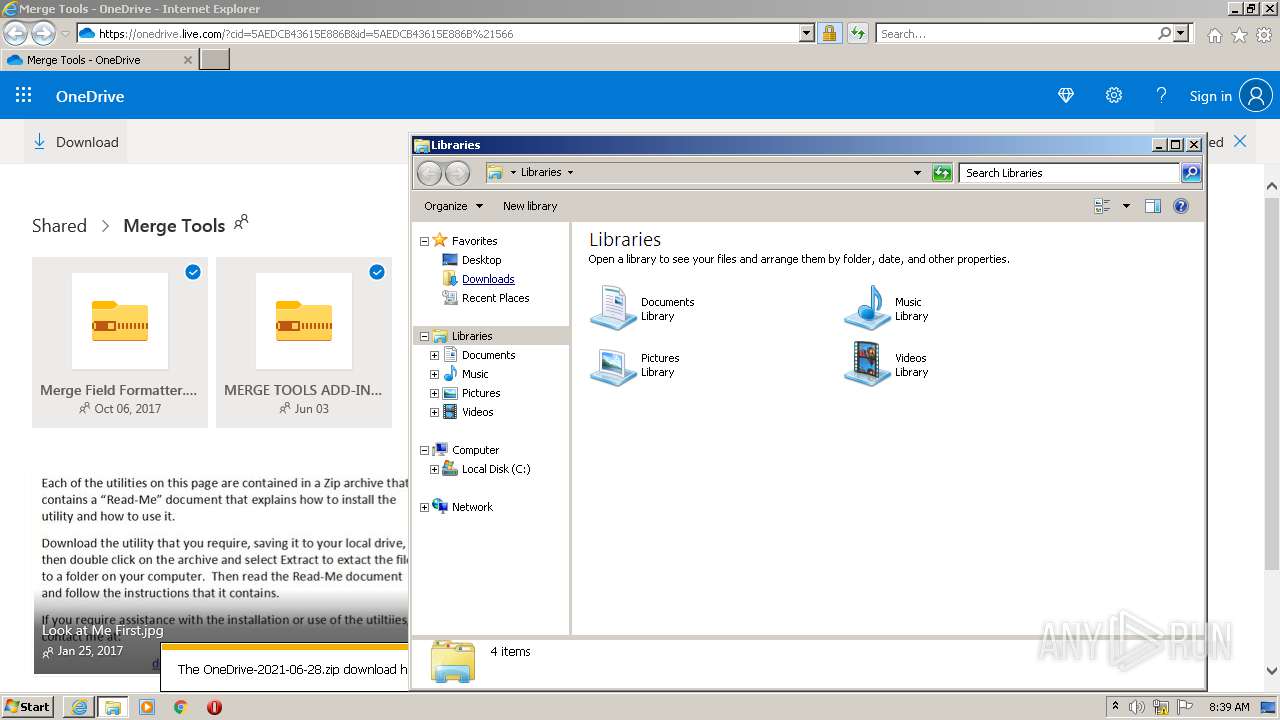The height and width of the screenshot is (720, 1280).
Task: Click Download in OneDrive command bar
Action: [76, 142]
